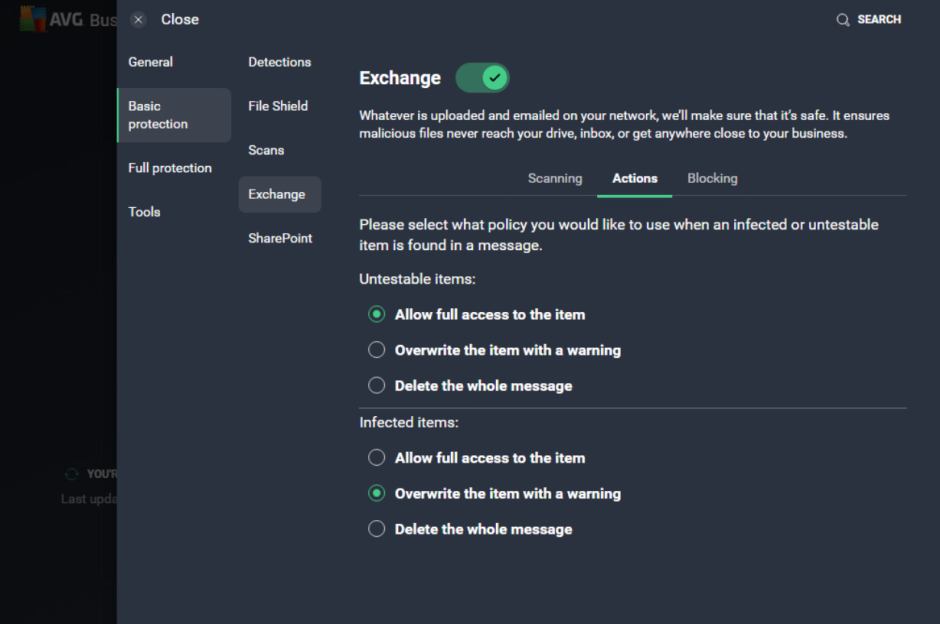Open Full protection settings

click(169, 168)
